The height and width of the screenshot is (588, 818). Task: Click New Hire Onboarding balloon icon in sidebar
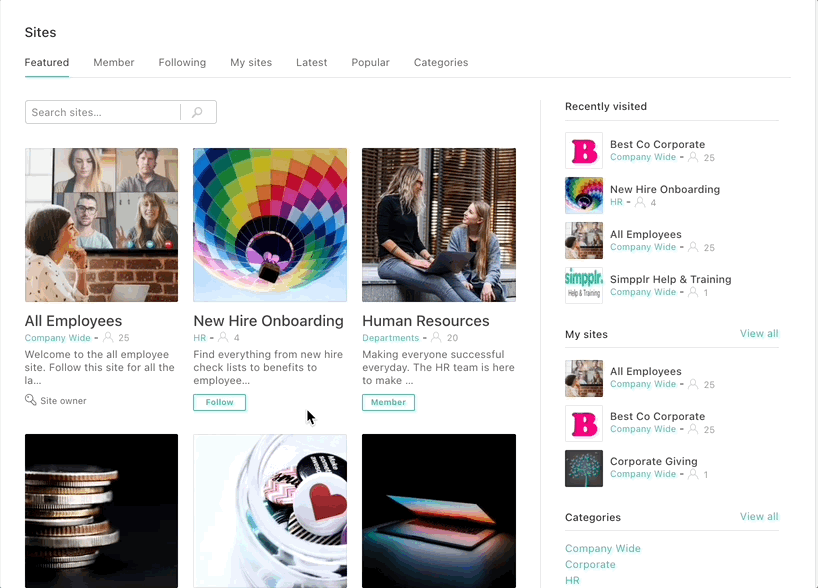(x=584, y=196)
